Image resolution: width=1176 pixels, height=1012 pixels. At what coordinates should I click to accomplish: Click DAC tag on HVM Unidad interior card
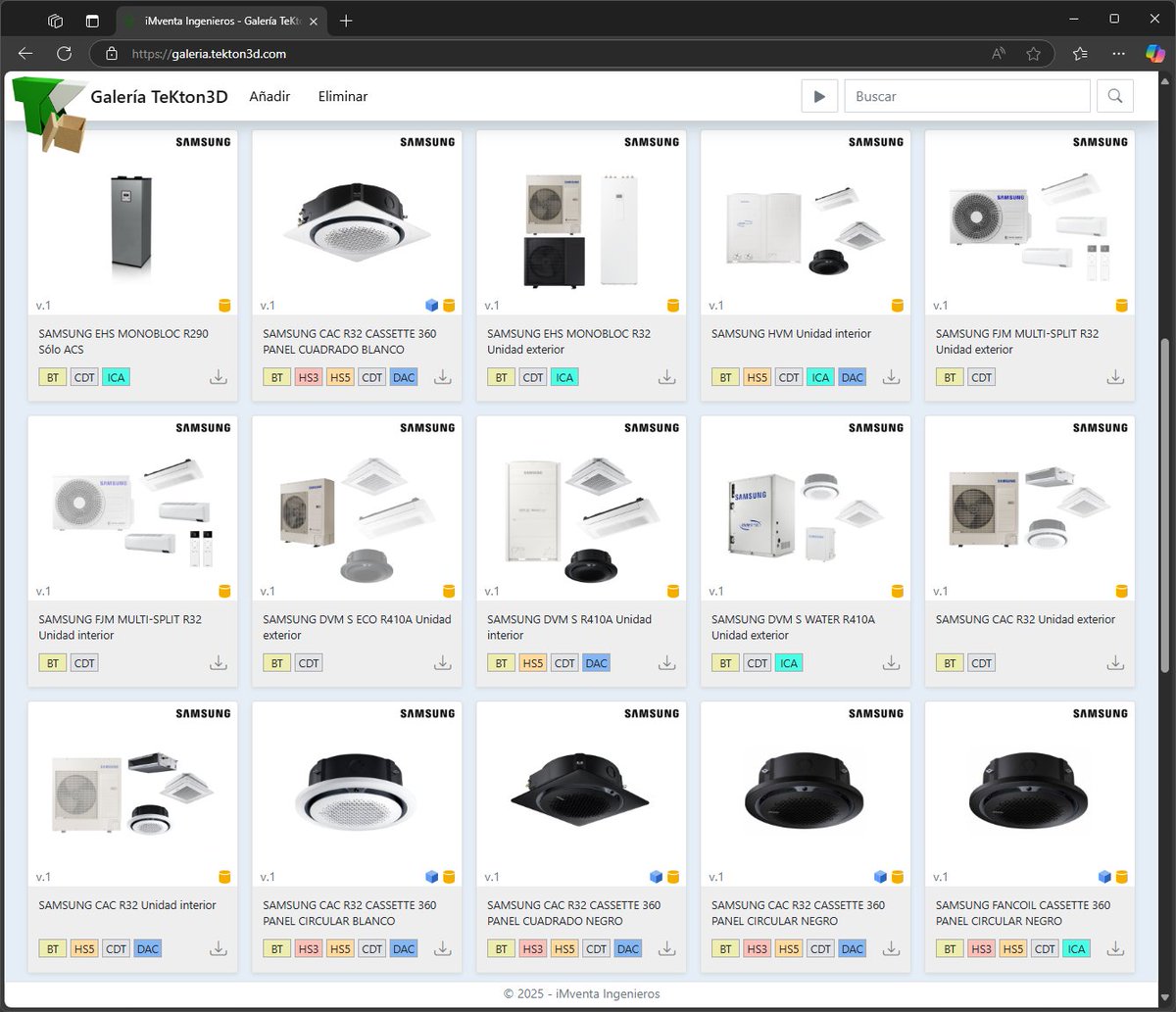(852, 377)
